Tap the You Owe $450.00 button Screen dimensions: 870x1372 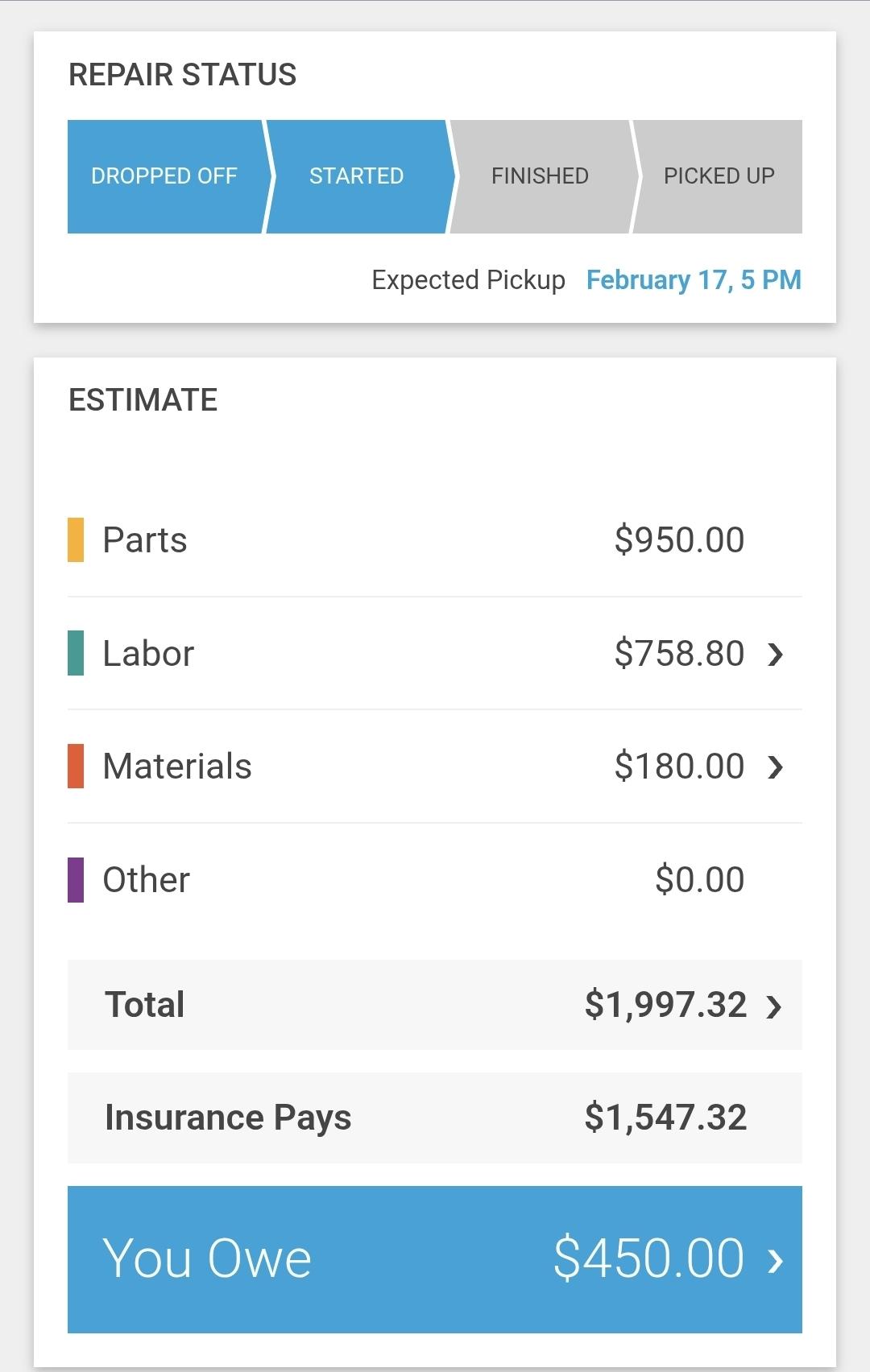[x=435, y=1259]
